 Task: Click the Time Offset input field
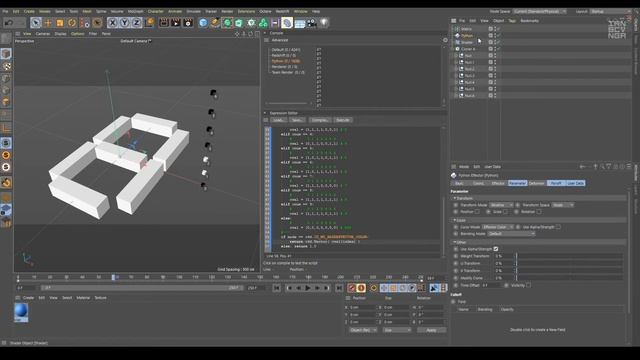point(492,285)
